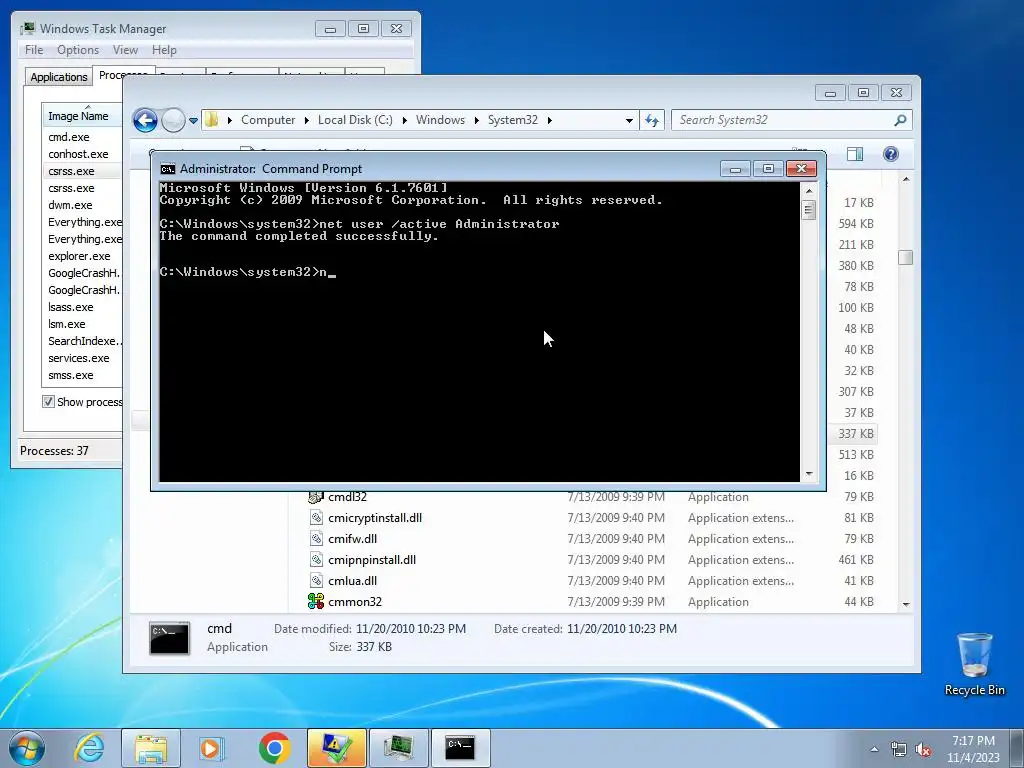Viewport: 1024px width, 768px height.
Task: Click the cmd thumbnail in details pane
Action: [x=169, y=638]
